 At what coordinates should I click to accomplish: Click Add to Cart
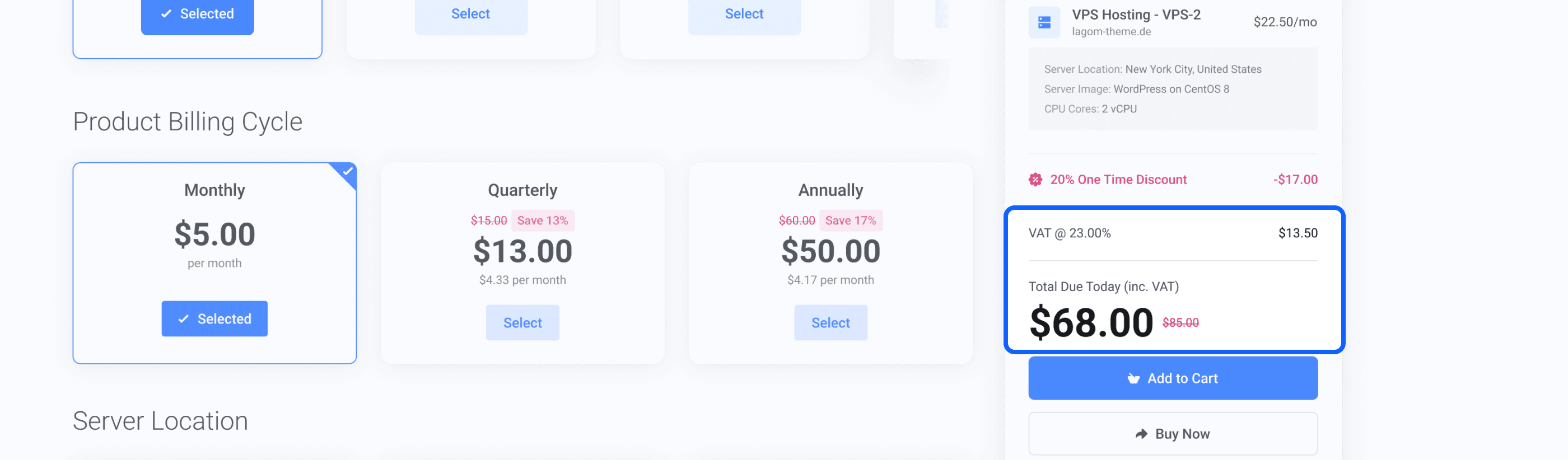(x=1172, y=378)
